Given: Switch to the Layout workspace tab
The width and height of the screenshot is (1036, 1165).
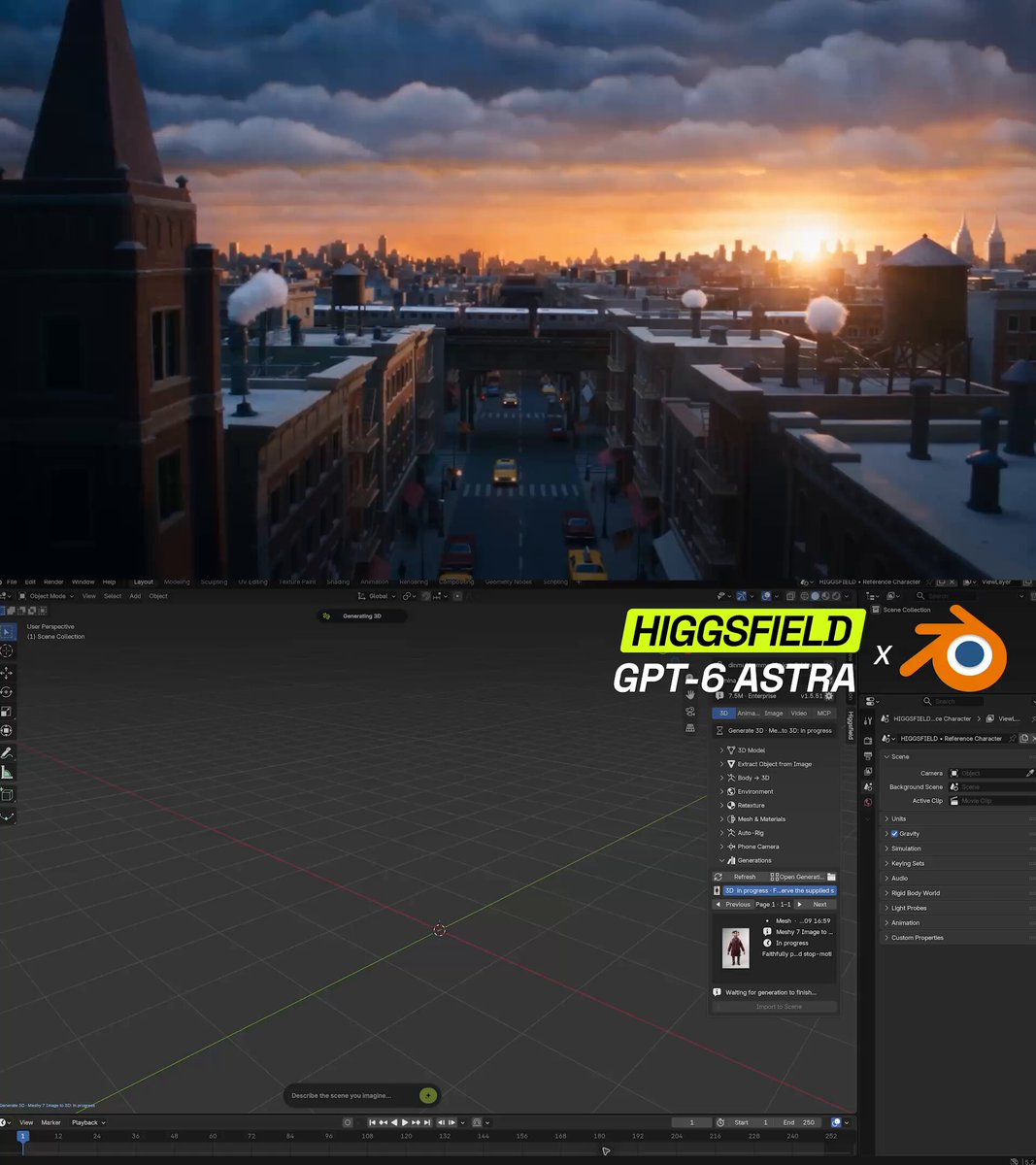Looking at the screenshot, I should 144,582.
